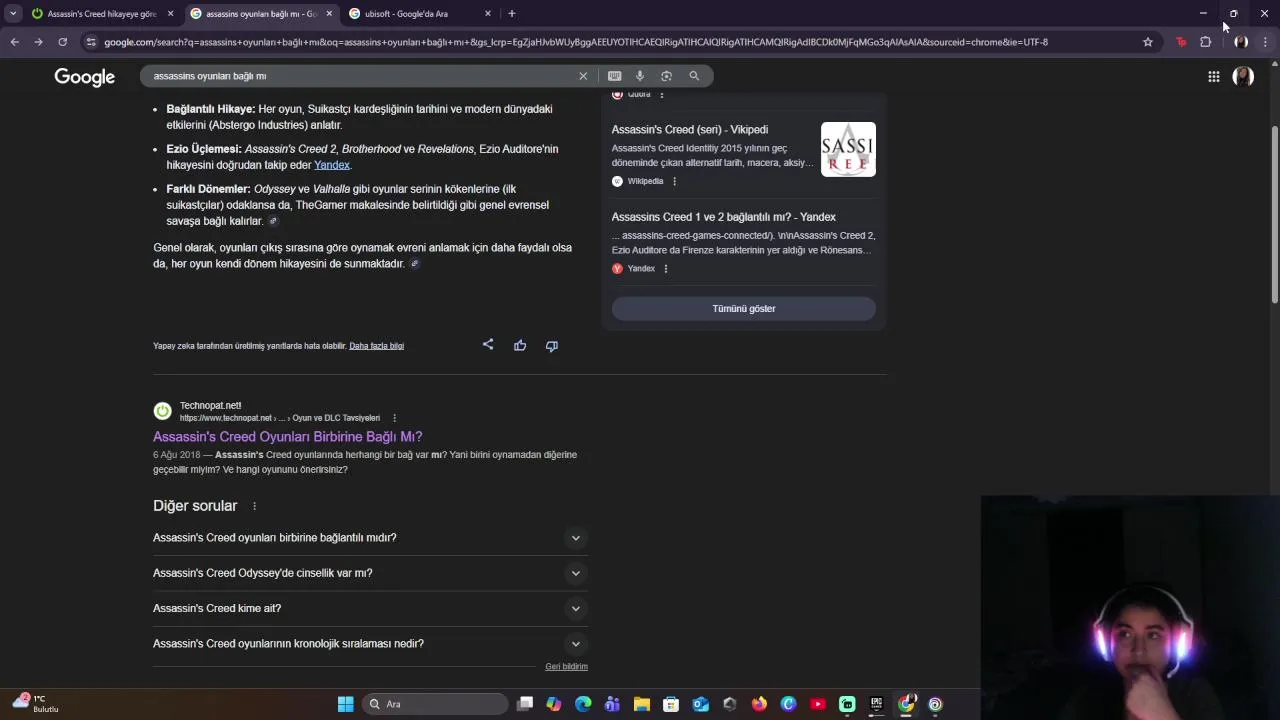Follow the Yandex link in the Ezio paragraph

[x=331, y=165]
